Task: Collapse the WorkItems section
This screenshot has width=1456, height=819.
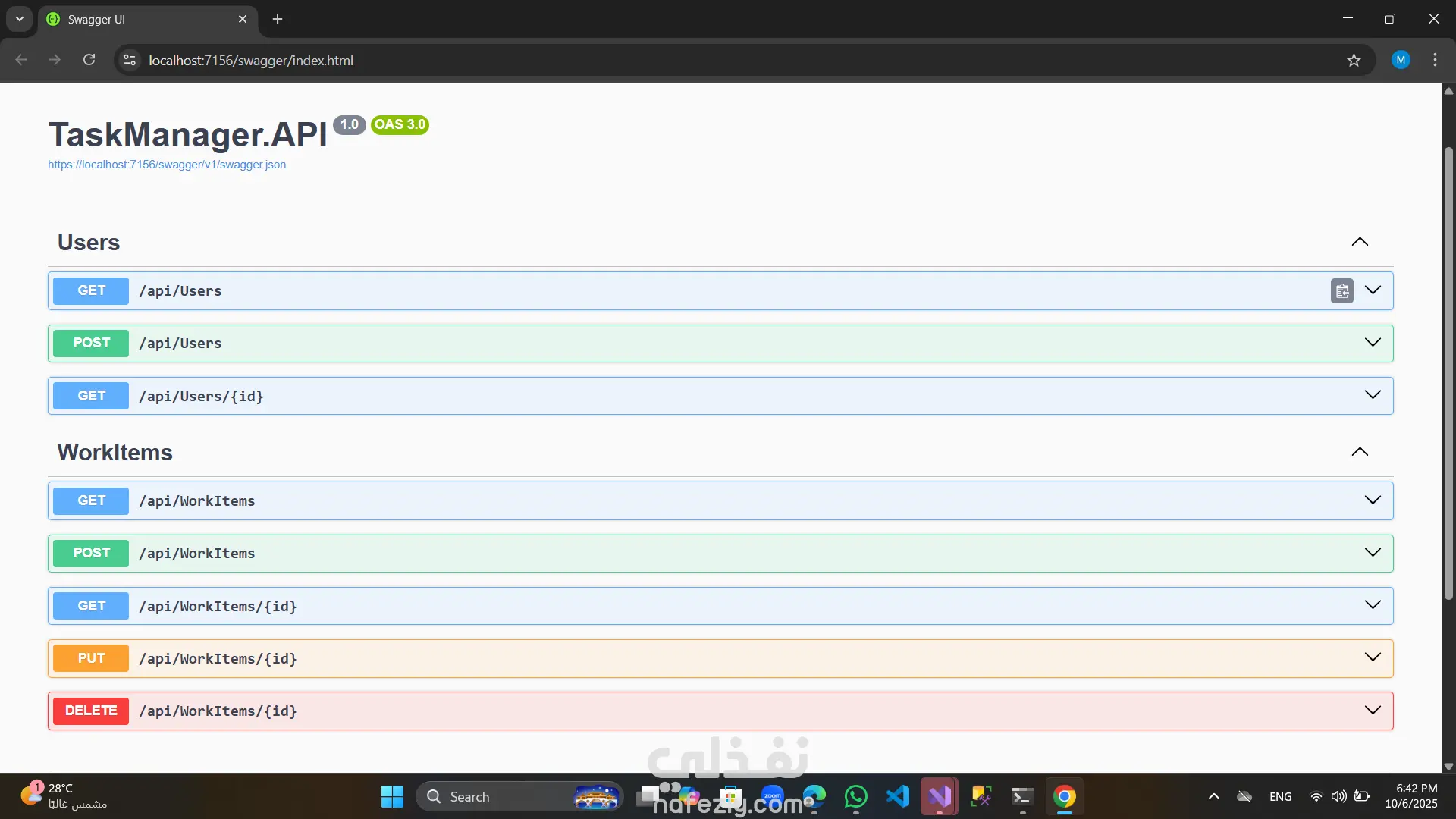Action: click(x=1359, y=452)
